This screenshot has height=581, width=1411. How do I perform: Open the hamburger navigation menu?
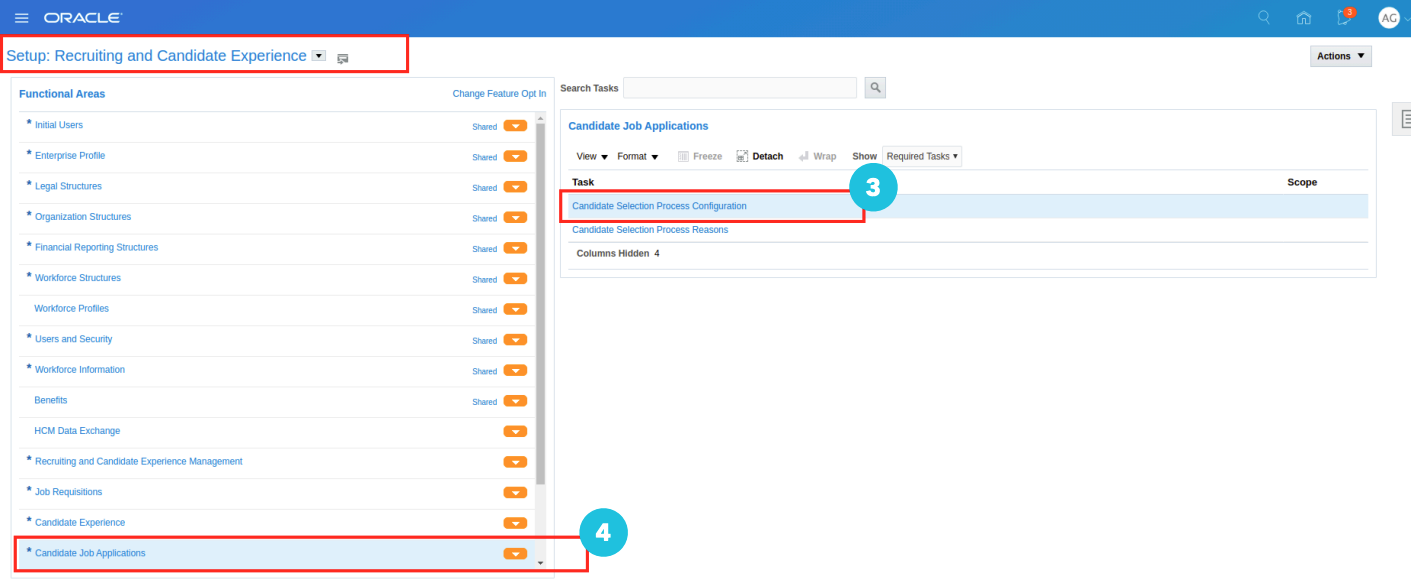[22, 18]
